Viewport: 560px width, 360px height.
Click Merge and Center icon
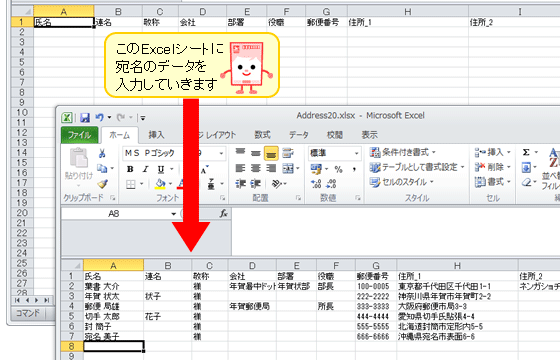click(288, 168)
